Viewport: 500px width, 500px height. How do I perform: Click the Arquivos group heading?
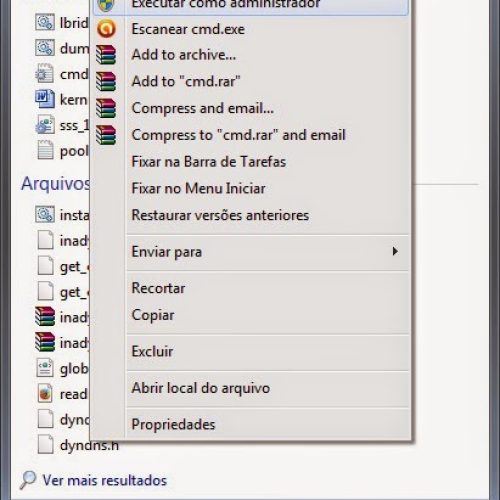click(55, 183)
